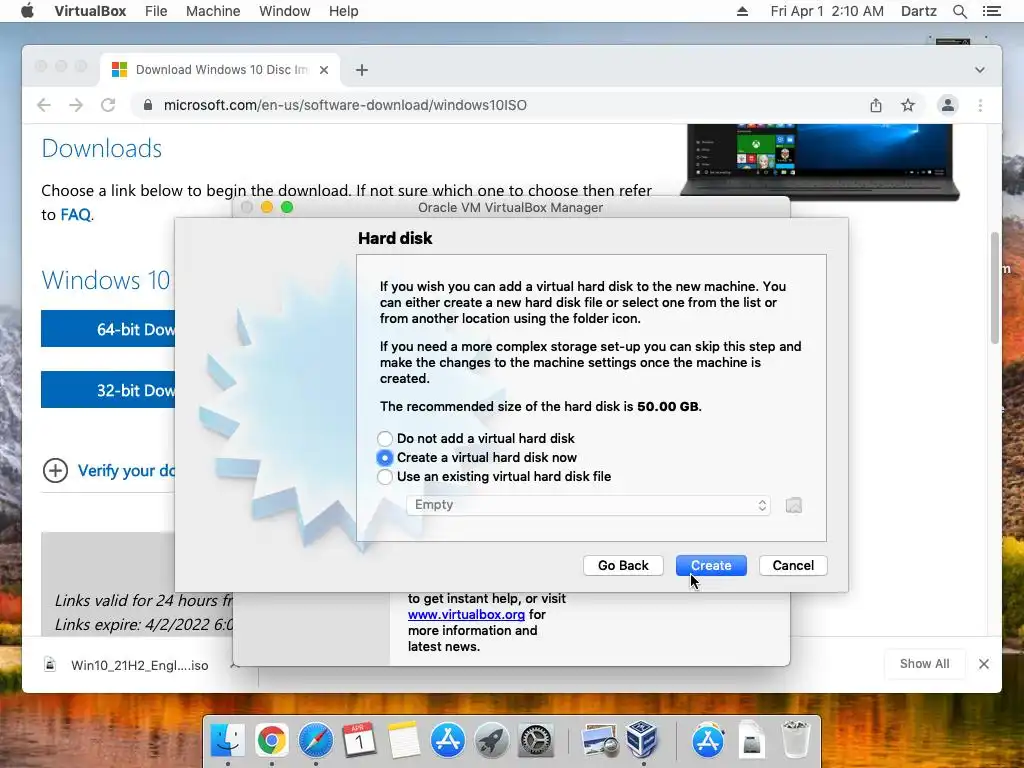The height and width of the screenshot is (768, 1024).
Task: Zoom the VirtualBox Manager window green button
Action: (287, 208)
